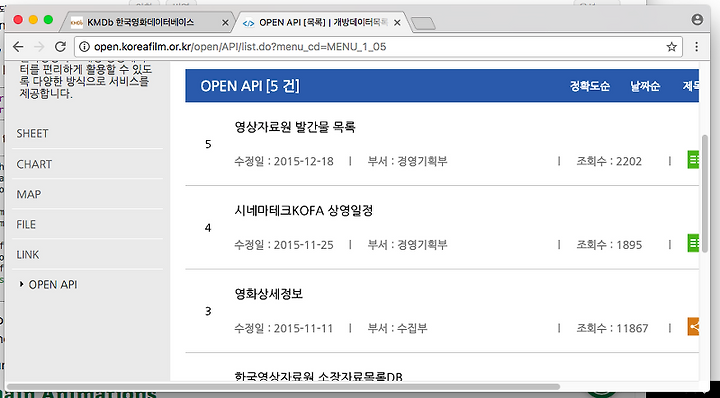Open the Chrome profile avatar icon
This screenshot has width=720, height=398.
point(697,19)
